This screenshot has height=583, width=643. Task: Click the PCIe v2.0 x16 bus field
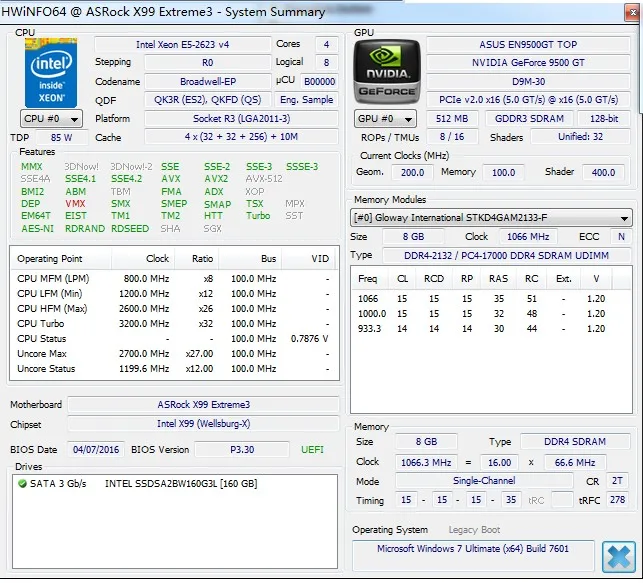pos(528,100)
